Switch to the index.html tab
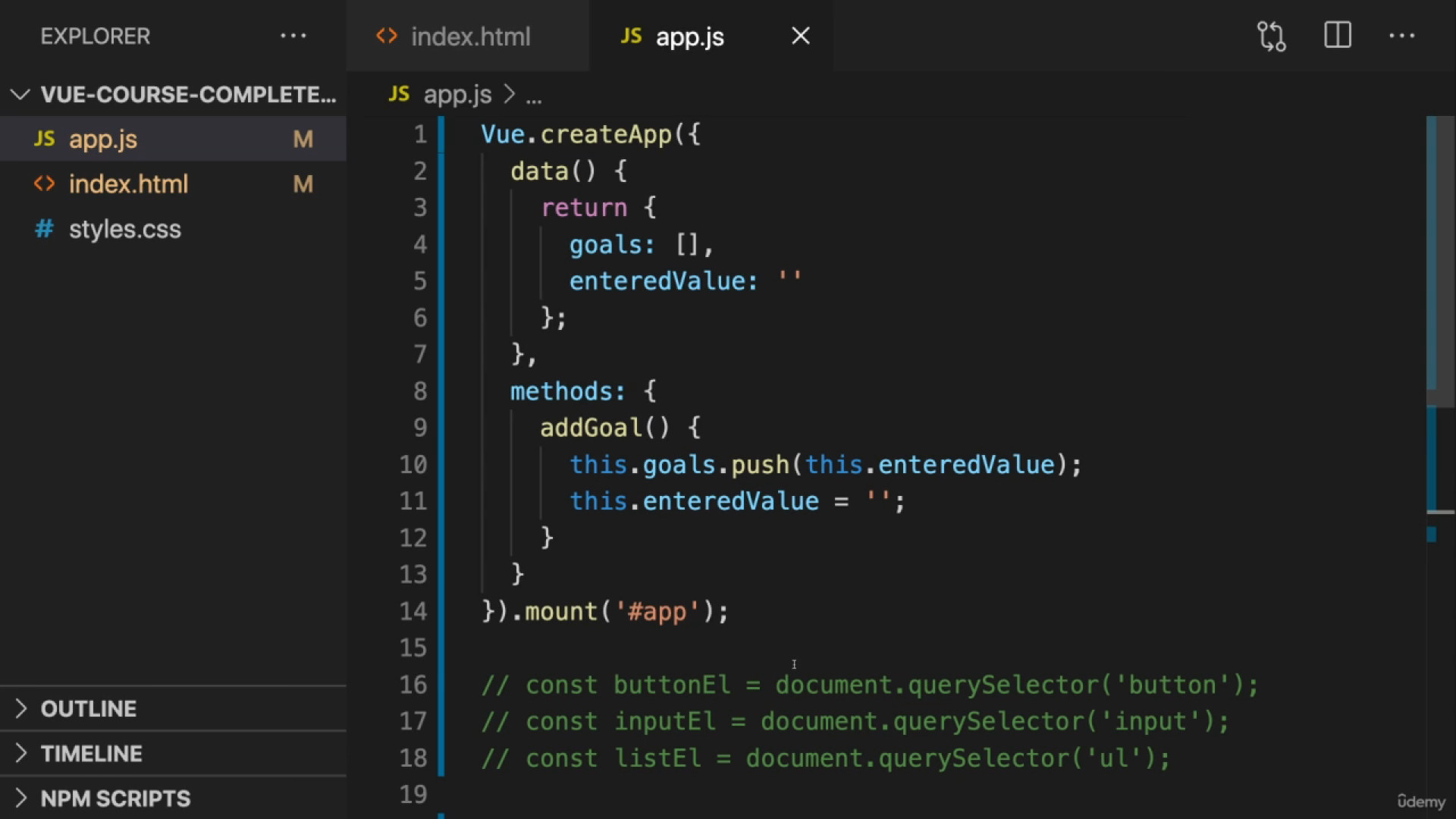This screenshot has width=1456, height=819. click(470, 36)
